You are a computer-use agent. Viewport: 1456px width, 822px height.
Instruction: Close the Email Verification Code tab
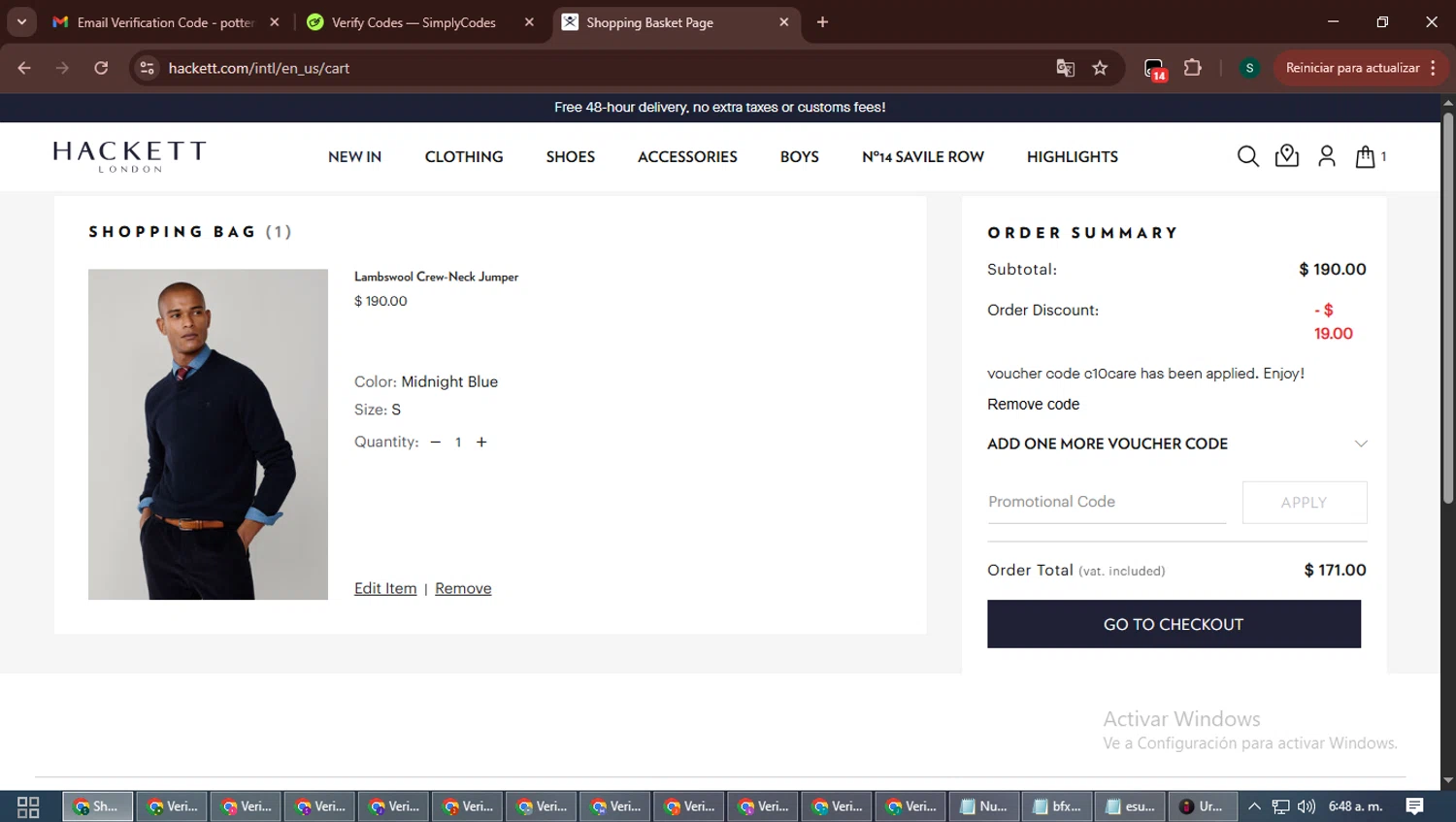pos(275,22)
